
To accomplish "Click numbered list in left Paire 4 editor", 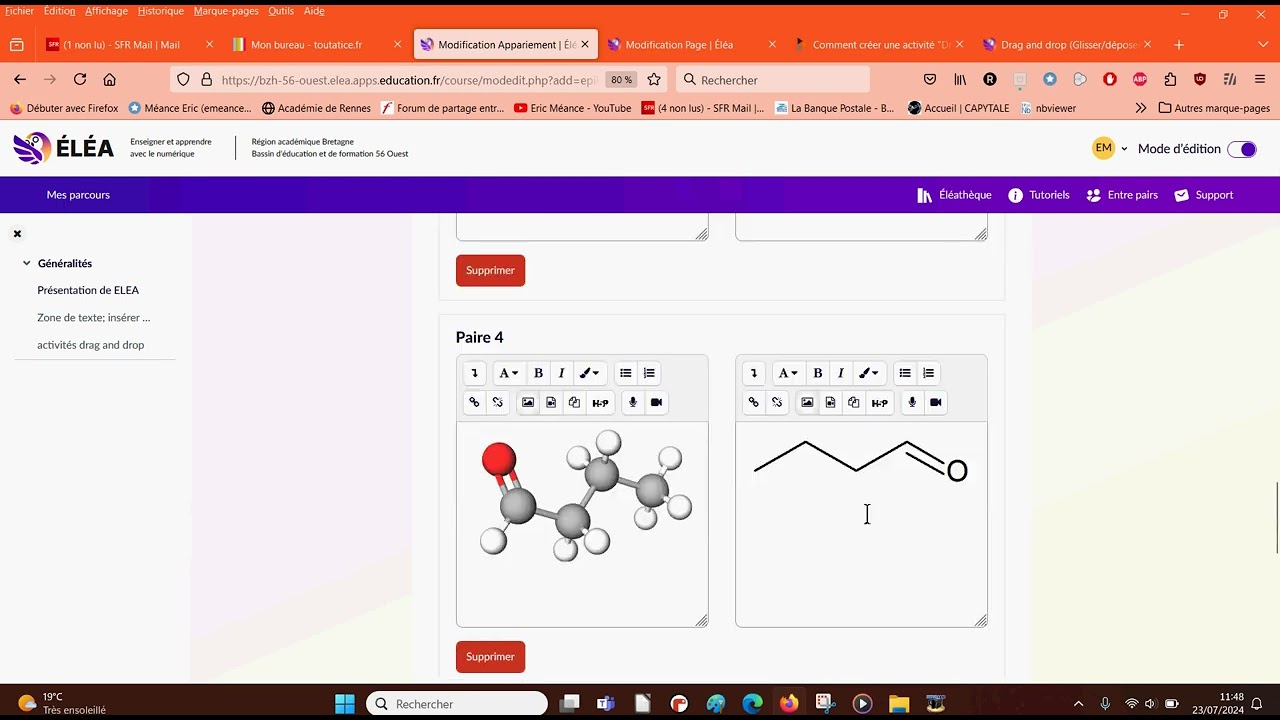I will click(x=649, y=373).
